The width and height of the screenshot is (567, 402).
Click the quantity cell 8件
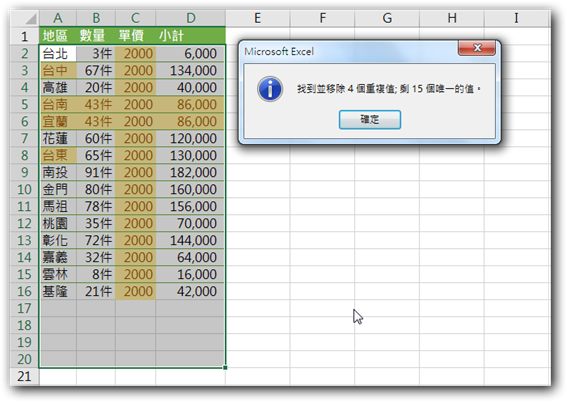pyautogui.click(x=96, y=274)
